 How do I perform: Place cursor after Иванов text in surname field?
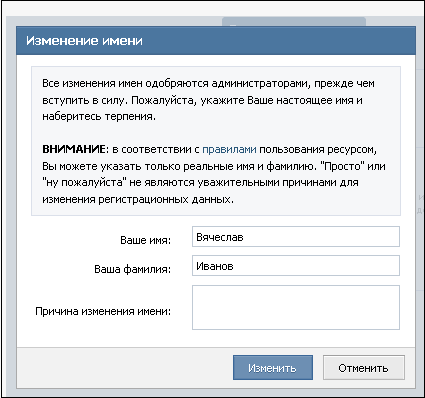(x=235, y=266)
